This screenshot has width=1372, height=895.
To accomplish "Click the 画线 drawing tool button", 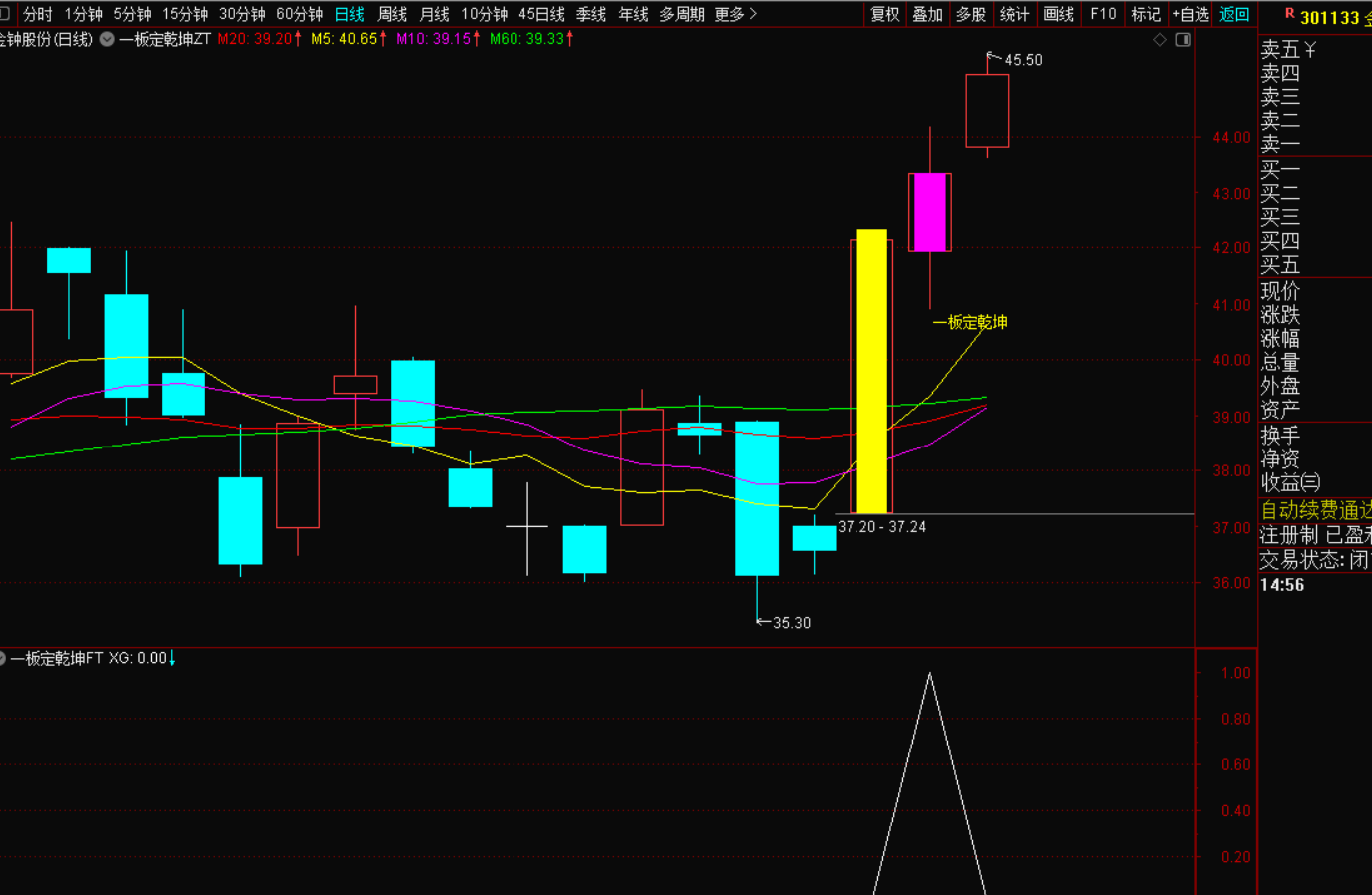I will [1058, 14].
